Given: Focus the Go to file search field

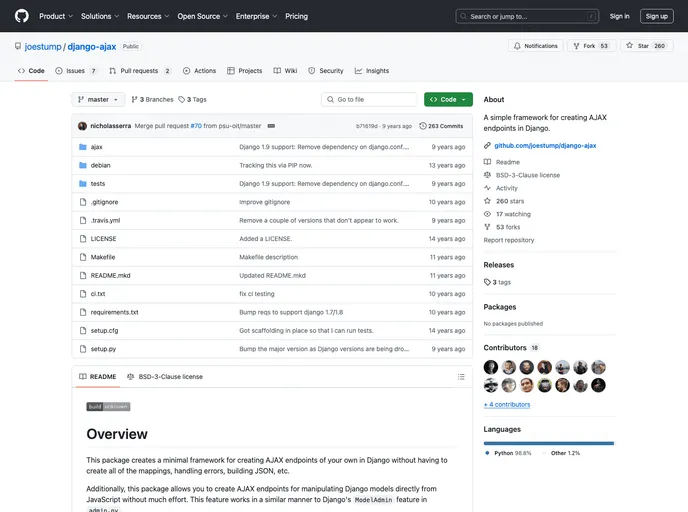Looking at the screenshot, I should coord(369,100).
